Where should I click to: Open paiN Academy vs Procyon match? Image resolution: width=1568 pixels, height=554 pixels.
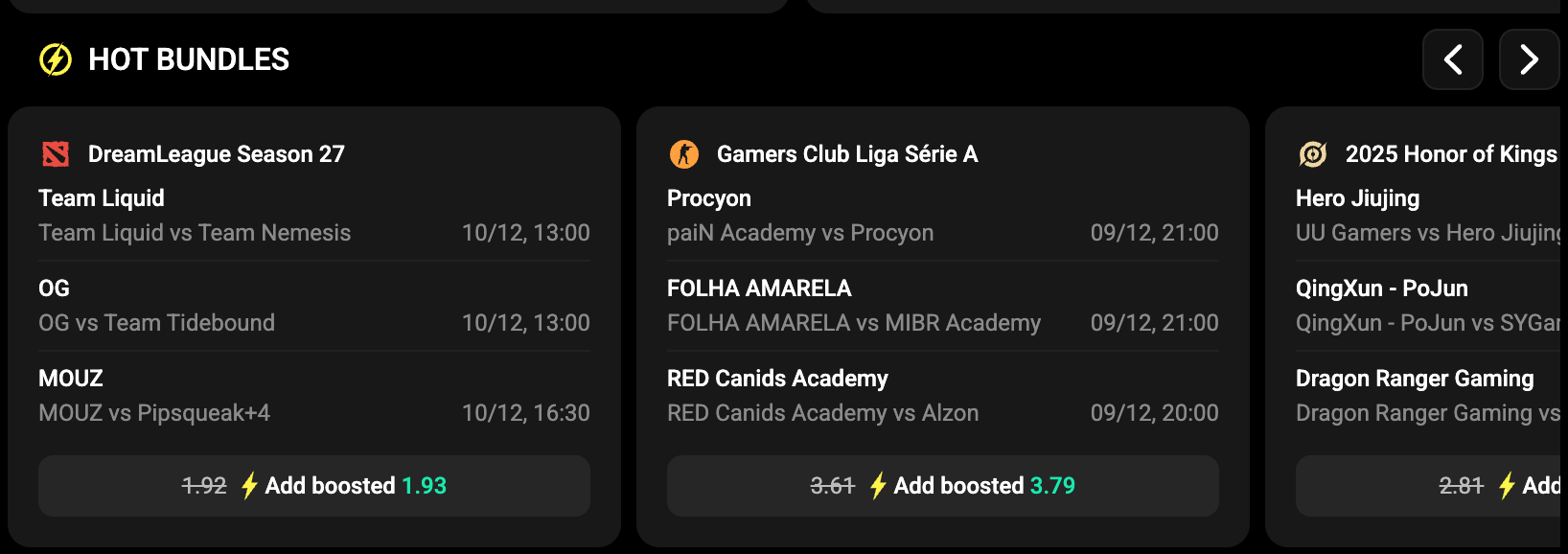coord(800,233)
